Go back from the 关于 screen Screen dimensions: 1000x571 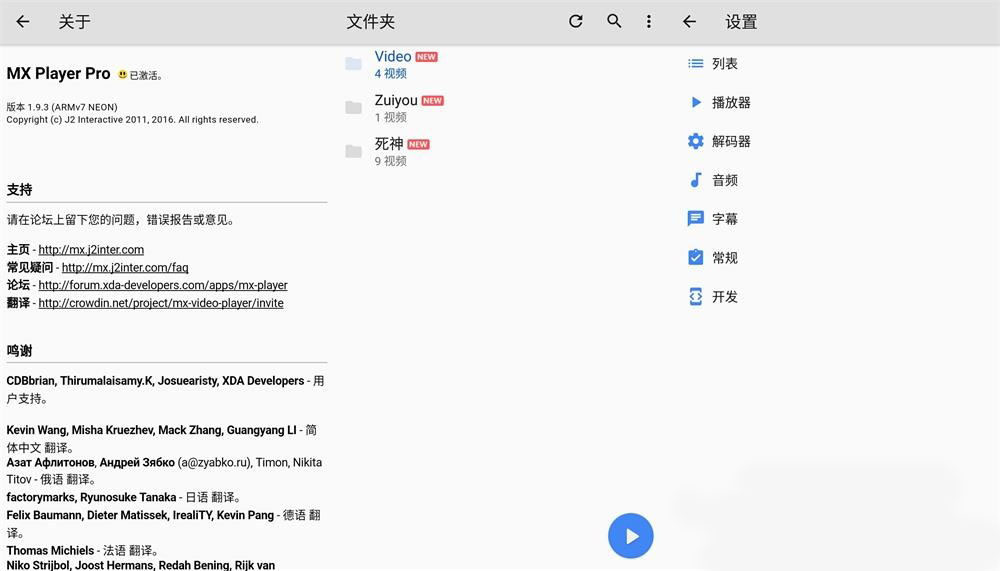point(23,22)
